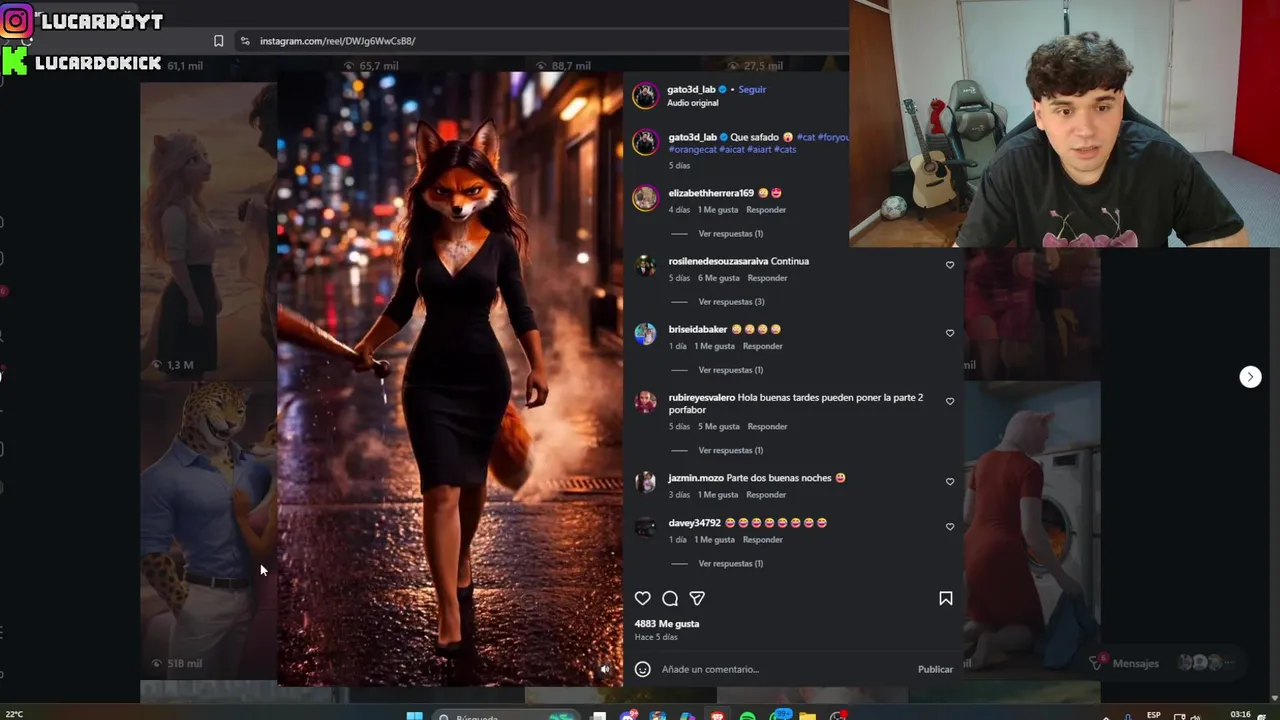Viewport: 1280px width, 720px height.
Task: View the site information icon beside the URL
Action: (244, 41)
